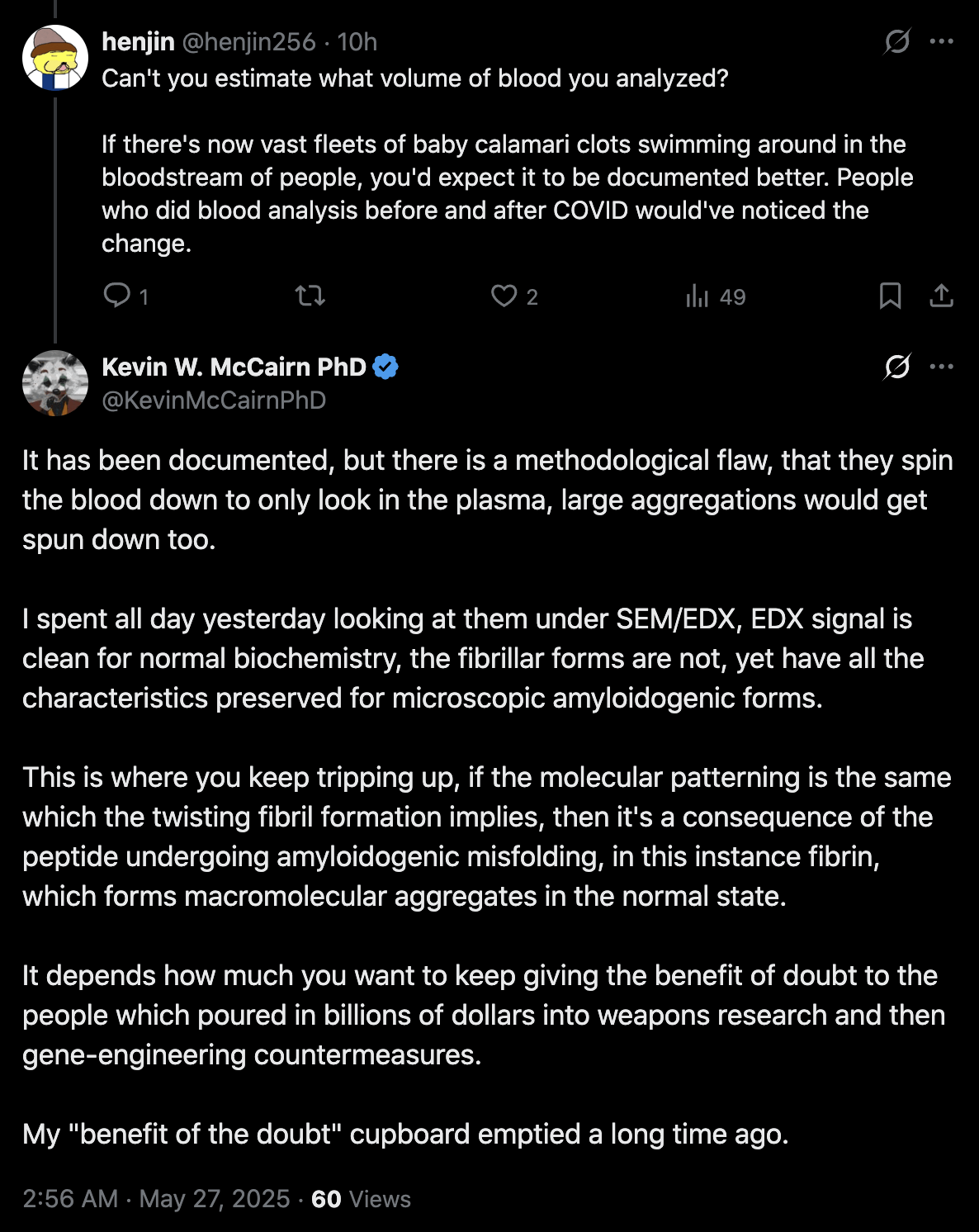The height and width of the screenshot is (1232, 979).
Task: Click the Grok icon on henjin's post
Action: tap(896, 41)
